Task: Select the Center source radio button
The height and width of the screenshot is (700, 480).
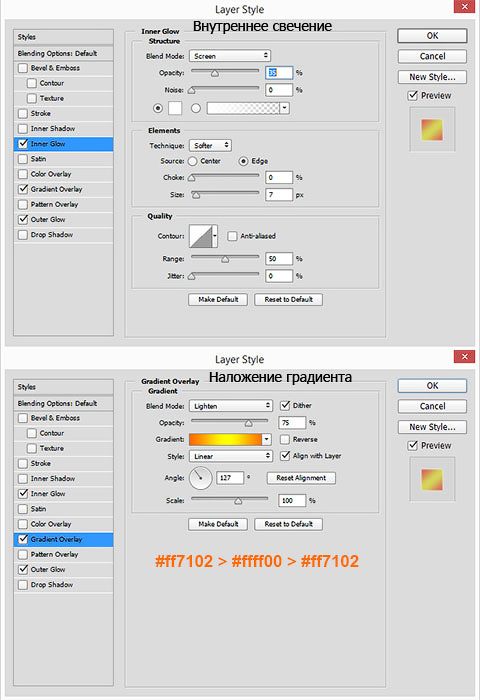Action: [192, 161]
